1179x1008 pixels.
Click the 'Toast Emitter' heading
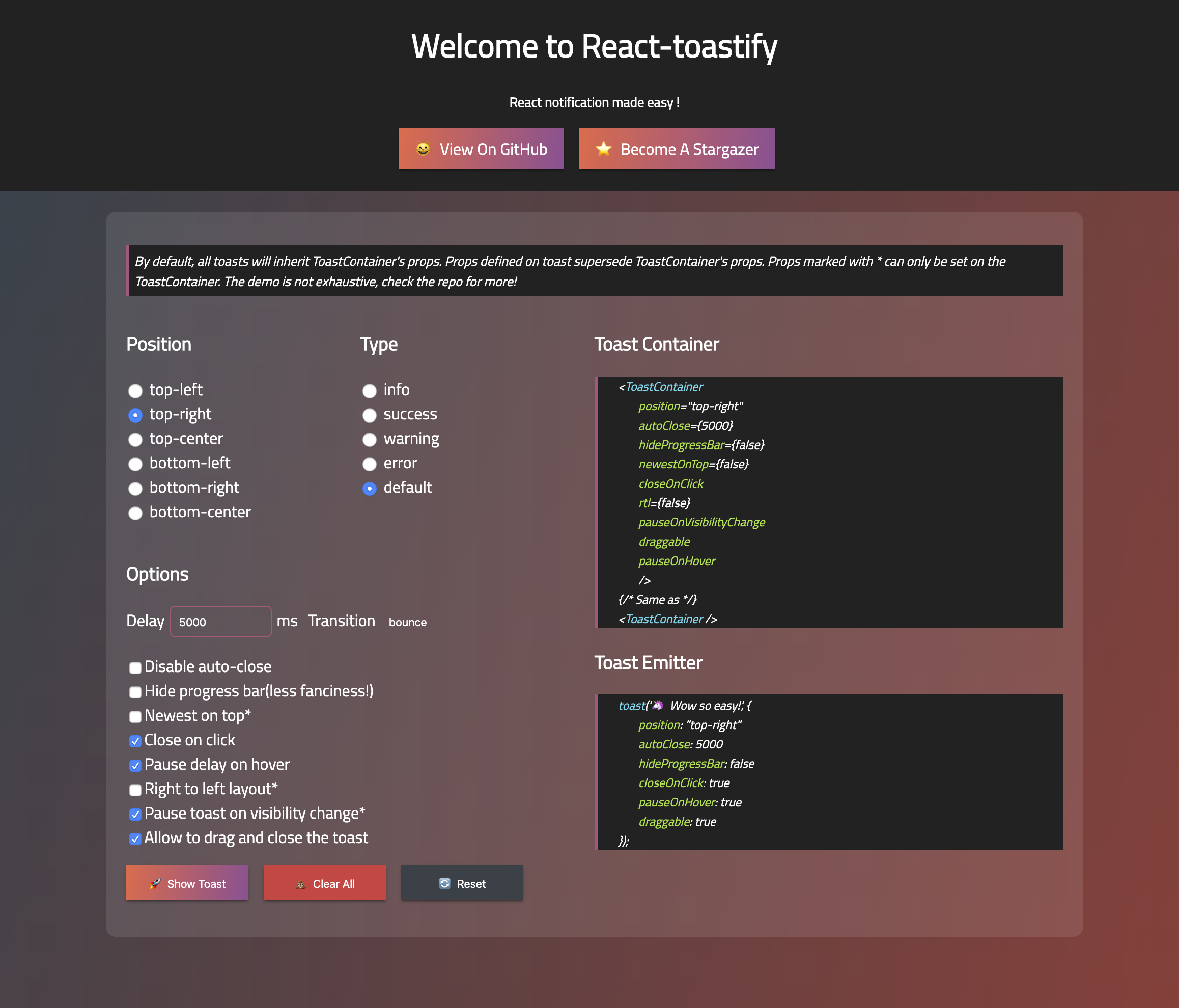[x=648, y=663]
